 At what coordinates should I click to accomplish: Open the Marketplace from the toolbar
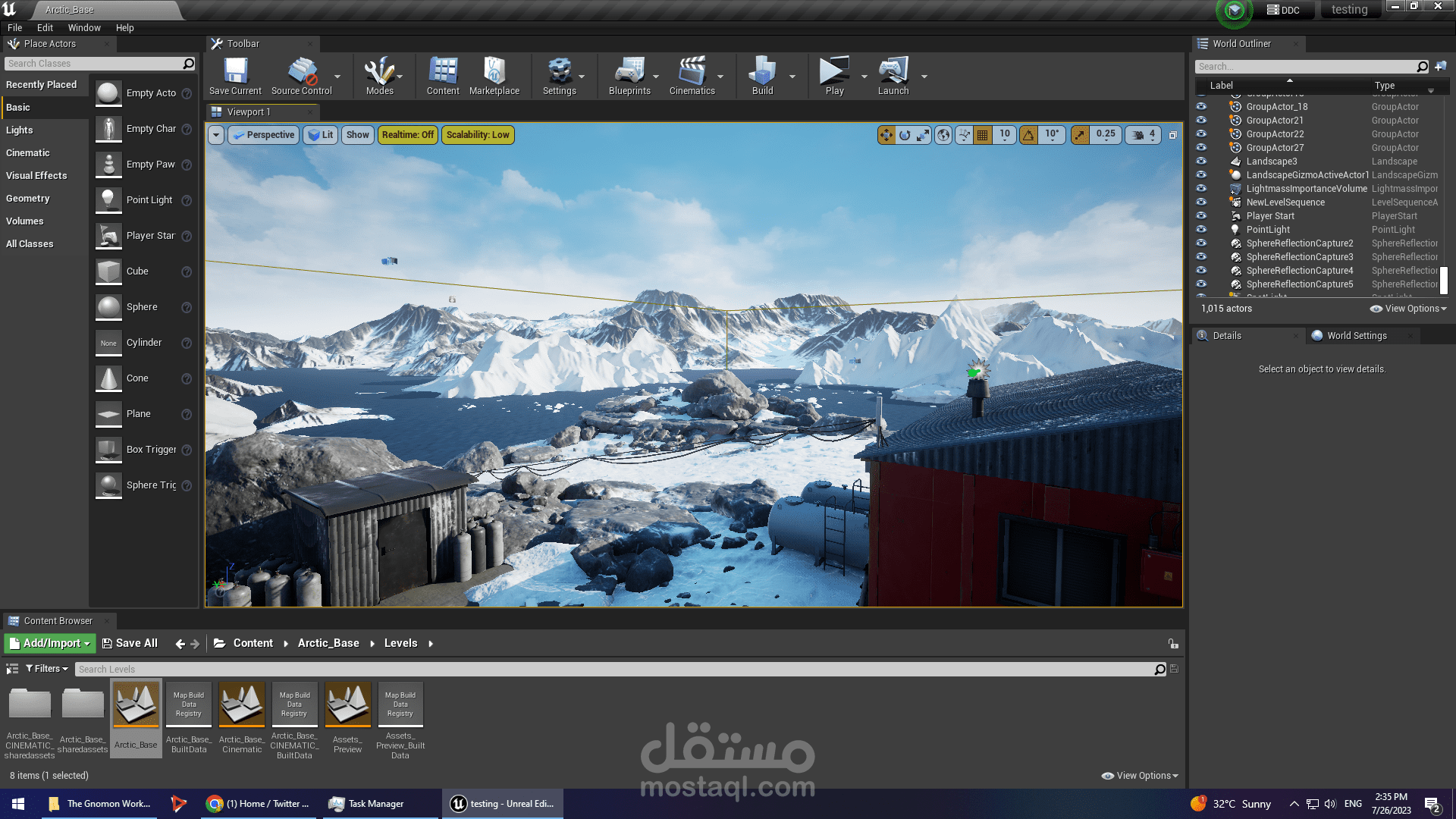click(494, 76)
